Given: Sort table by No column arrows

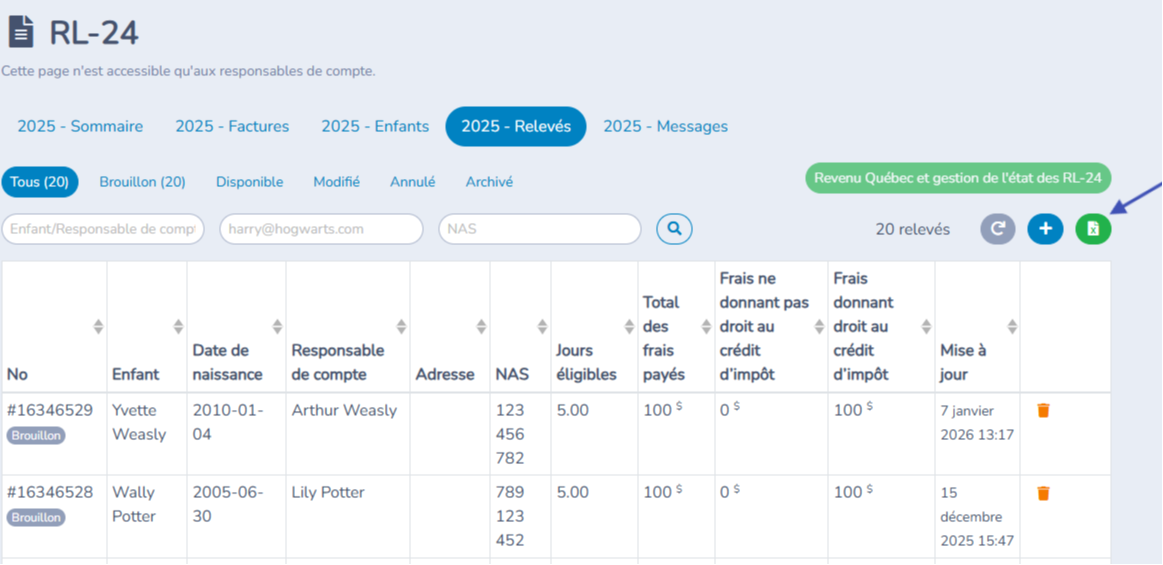Looking at the screenshot, I should [x=98, y=326].
